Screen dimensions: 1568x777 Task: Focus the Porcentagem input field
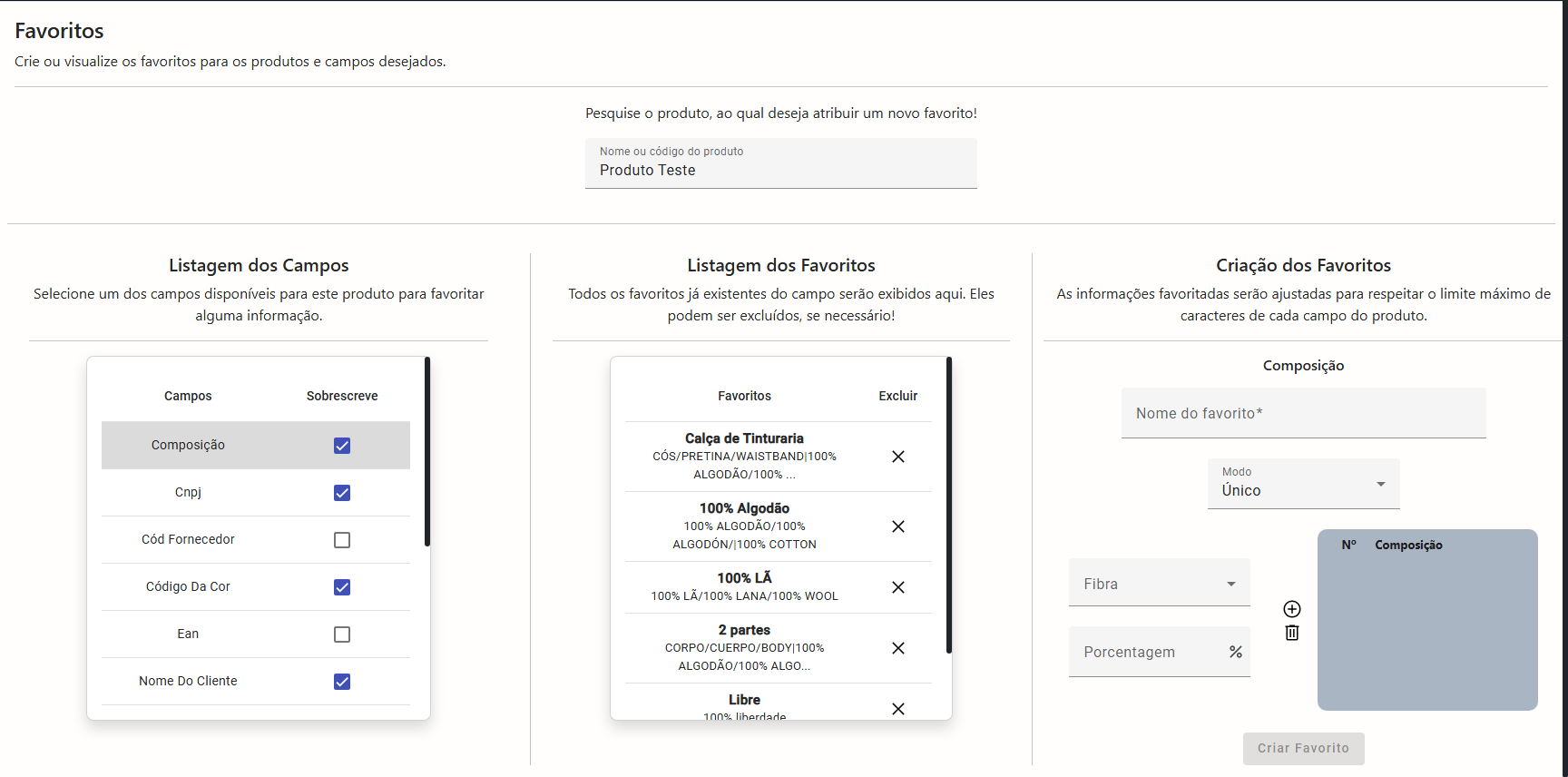point(1148,653)
